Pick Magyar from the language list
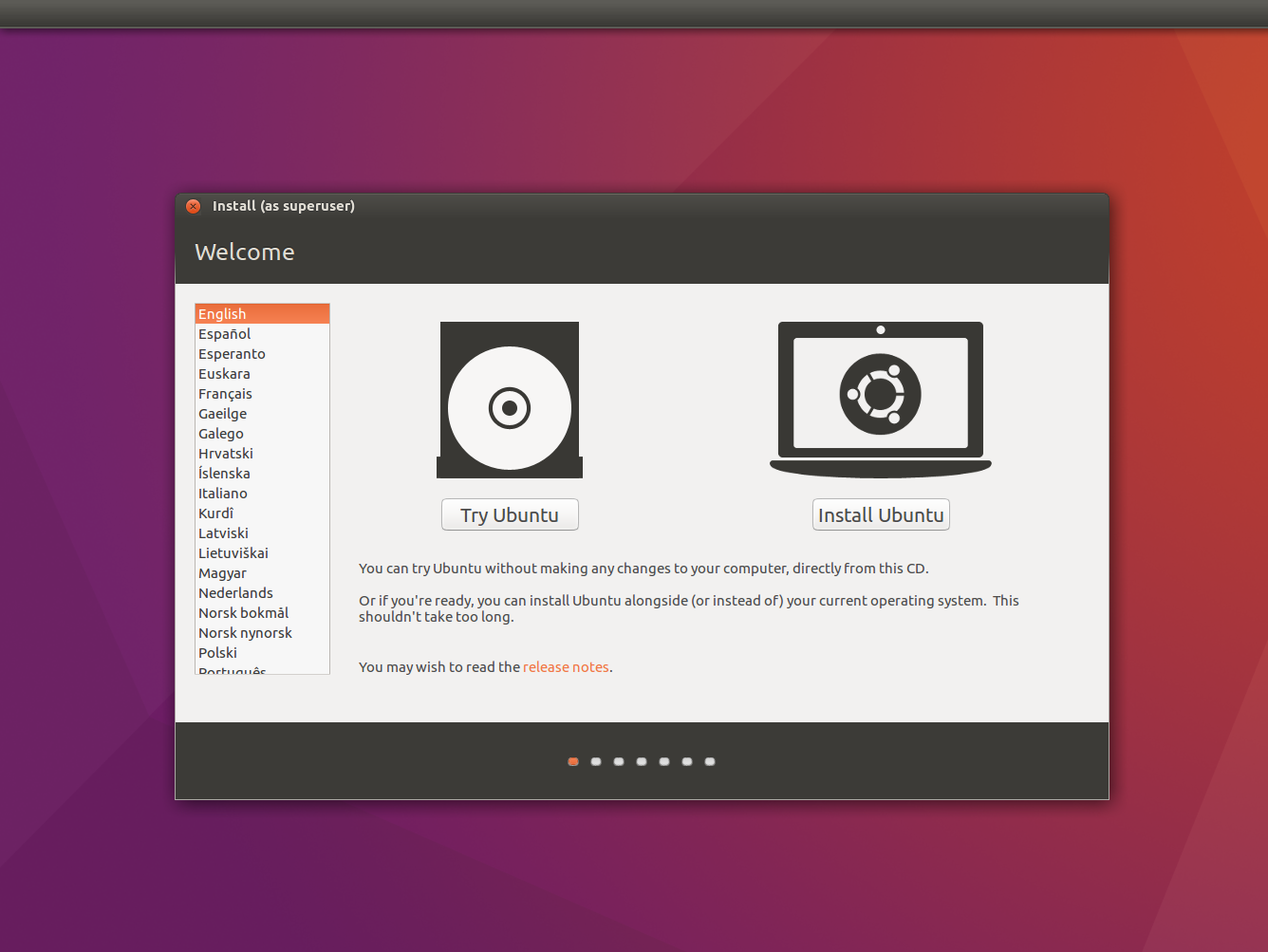The height and width of the screenshot is (952, 1268). [262, 573]
